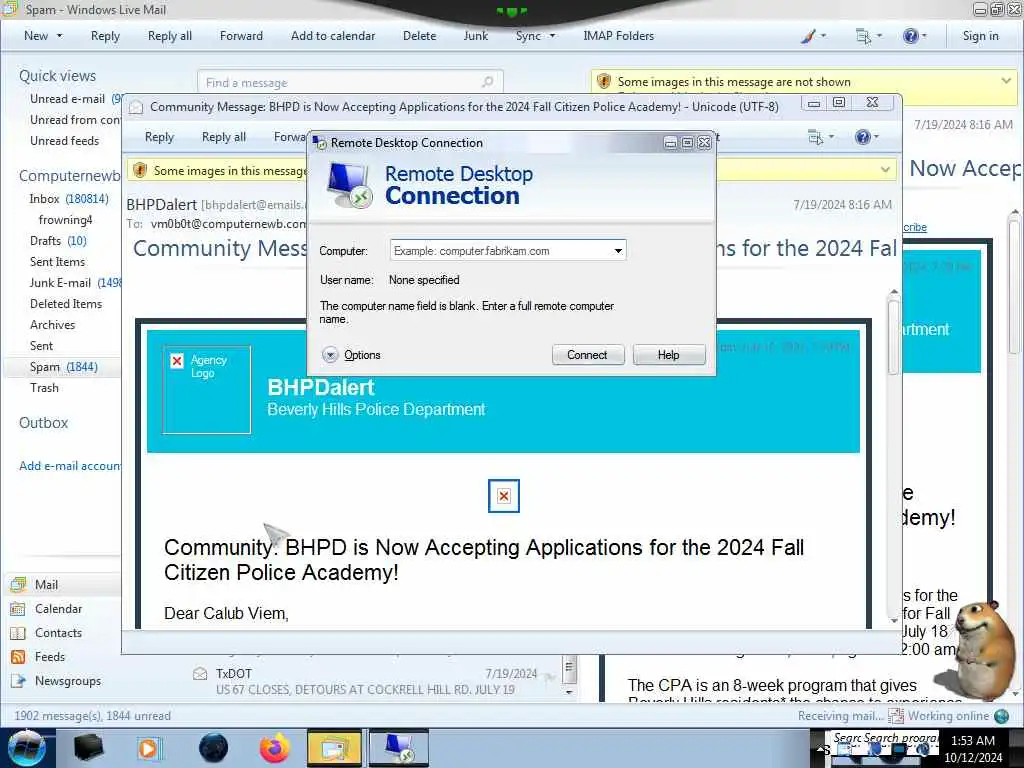Select Unread e-mail quick view
The width and height of the screenshot is (1024, 768).
[67, 99]
